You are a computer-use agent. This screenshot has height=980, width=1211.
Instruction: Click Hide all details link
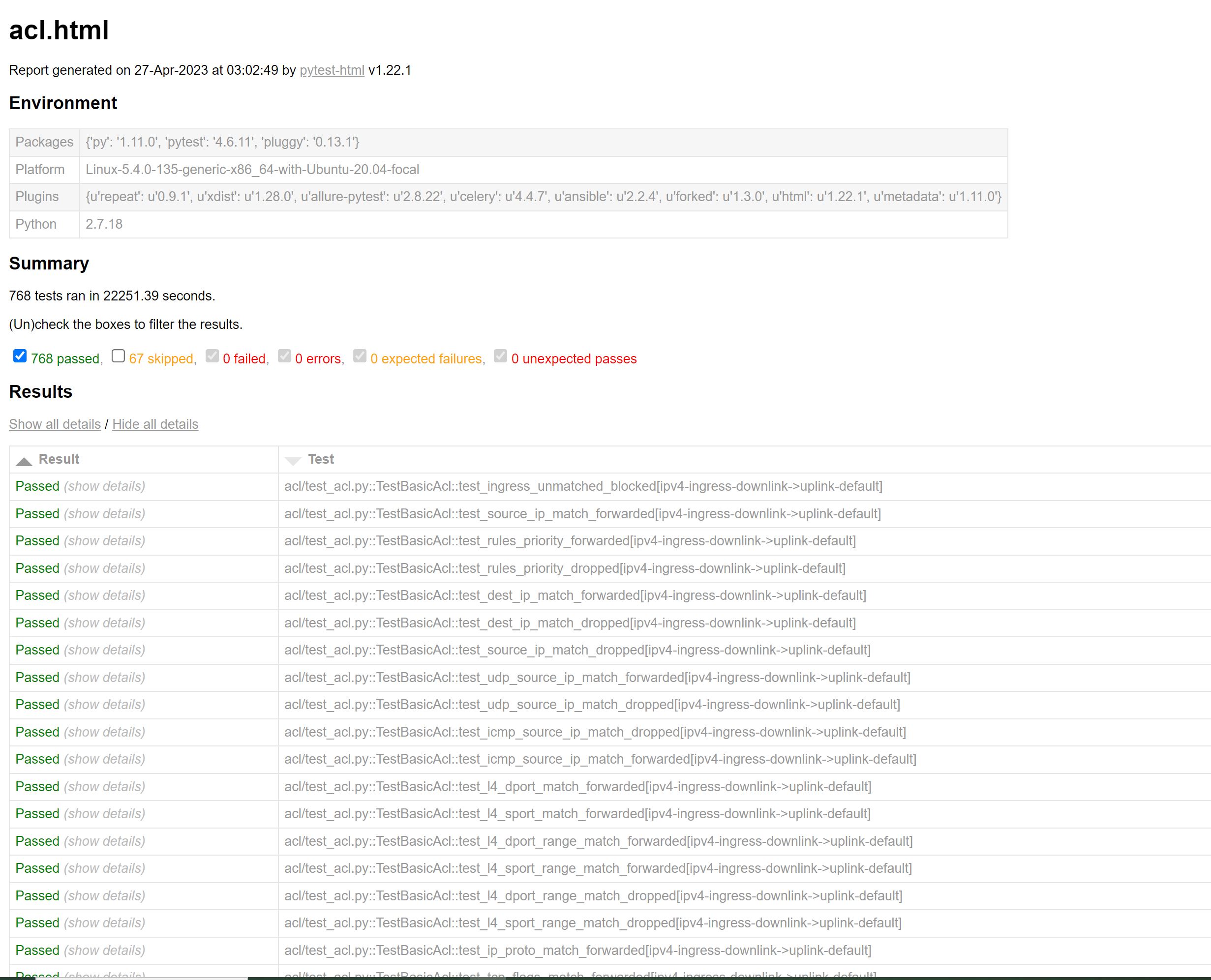click(155, 424)
